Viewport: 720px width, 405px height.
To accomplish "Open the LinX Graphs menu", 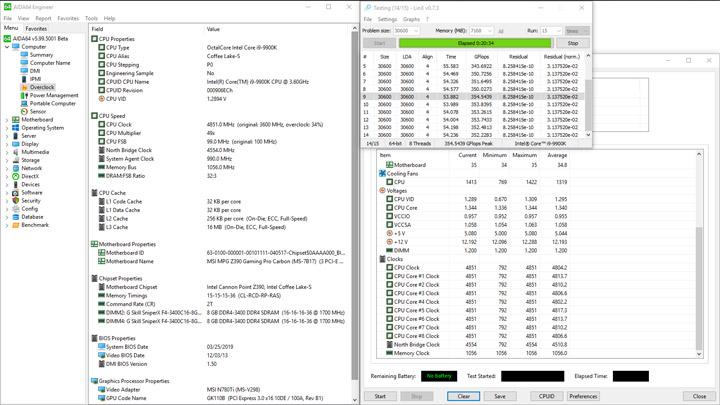I will (411, 19).
